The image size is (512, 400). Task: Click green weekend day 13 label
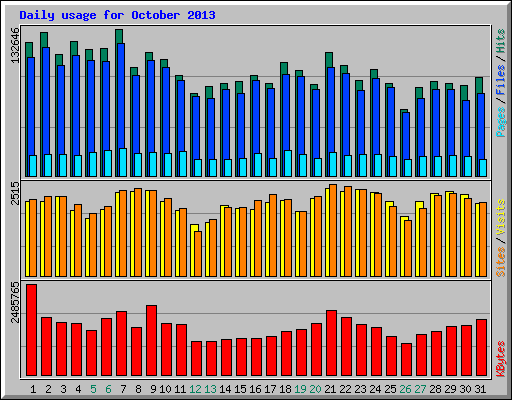210,389
